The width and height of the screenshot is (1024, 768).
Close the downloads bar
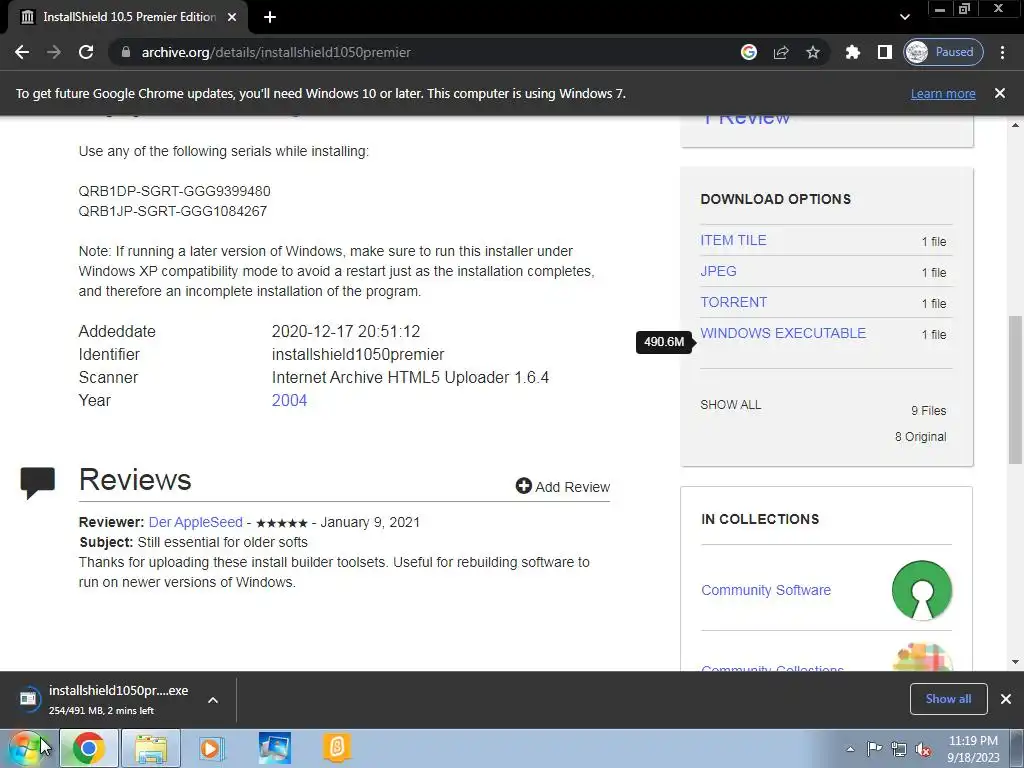tap(1006, 699)
